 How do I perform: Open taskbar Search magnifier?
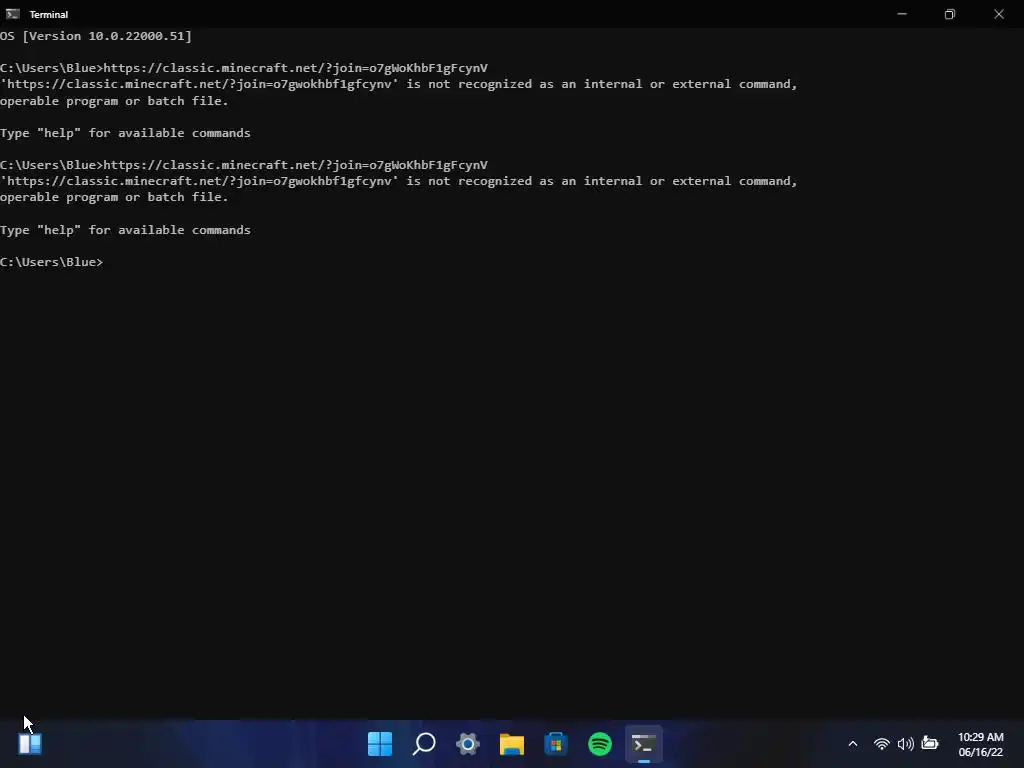pyautogui.click(x=424, y=743)
